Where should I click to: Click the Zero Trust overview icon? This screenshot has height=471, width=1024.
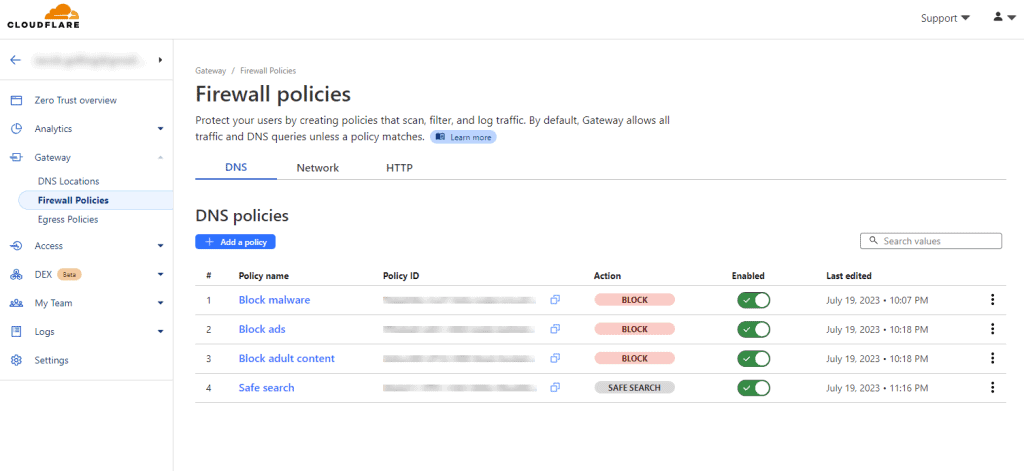(17, 101)
